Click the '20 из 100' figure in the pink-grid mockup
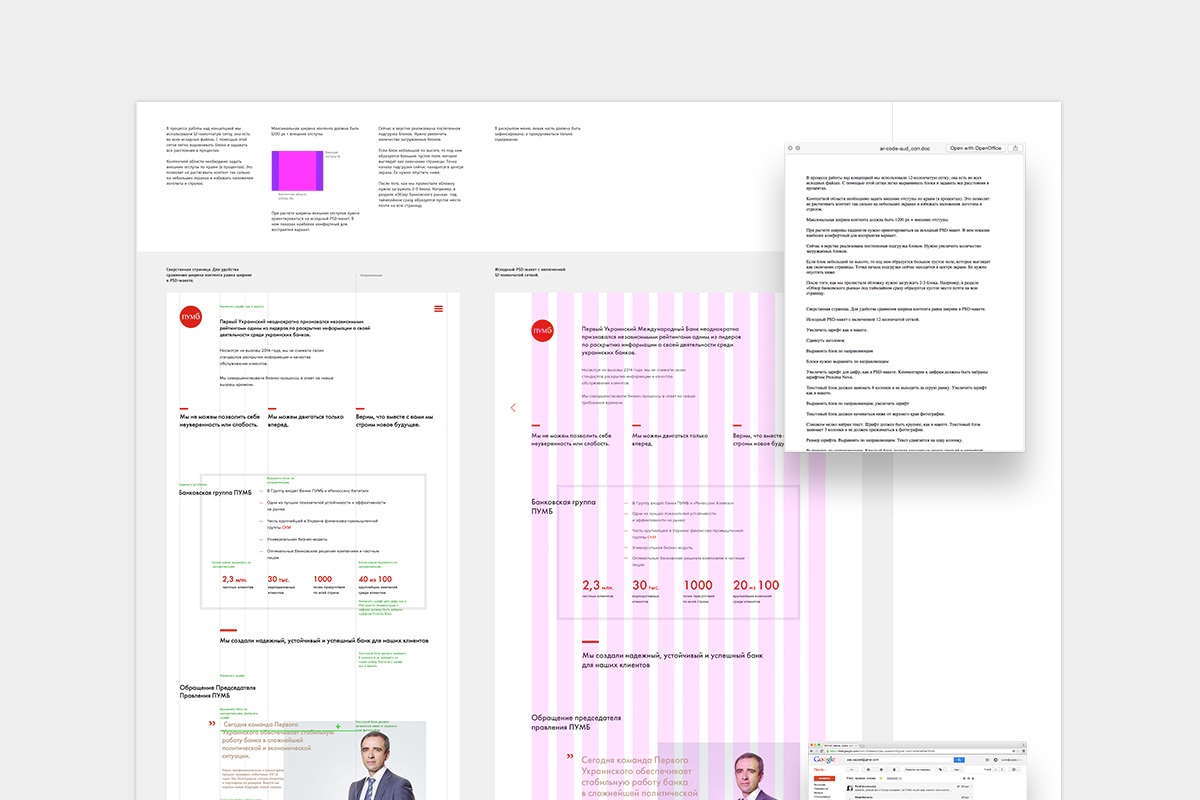 (755, 586)
